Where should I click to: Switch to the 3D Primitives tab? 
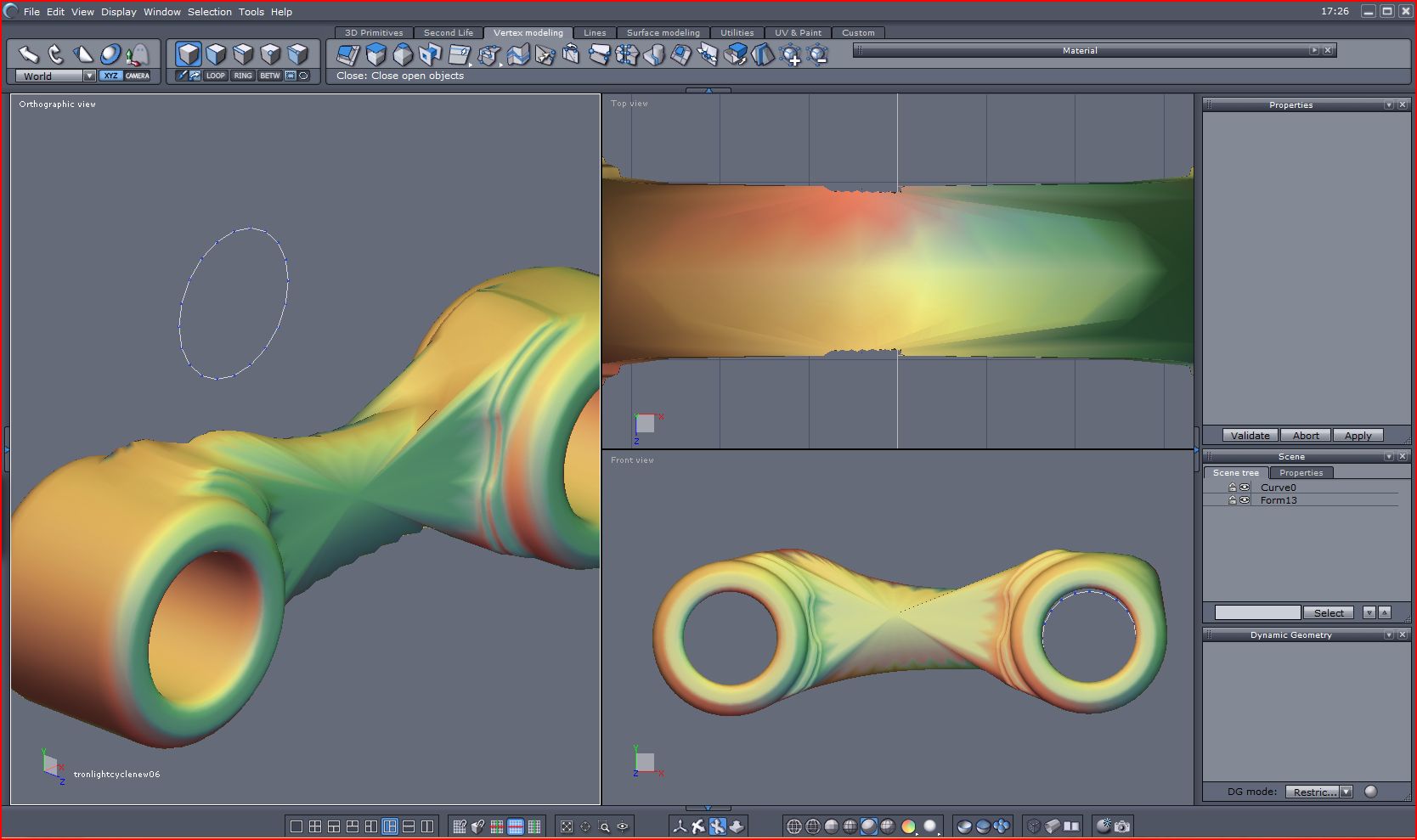pos(374,33)
